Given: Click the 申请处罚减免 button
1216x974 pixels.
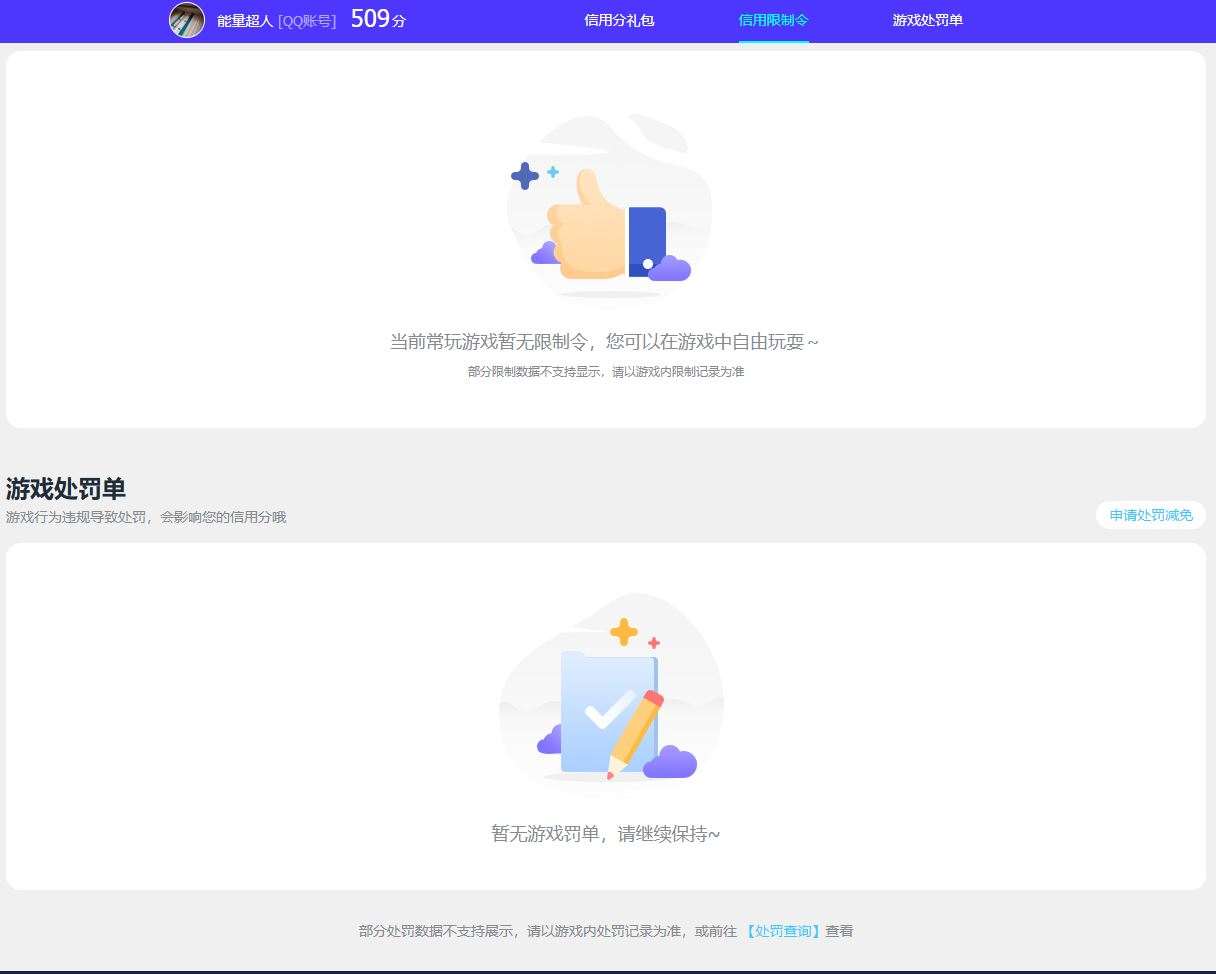Looking at the screenshot, I should (x=1151, y=515).
